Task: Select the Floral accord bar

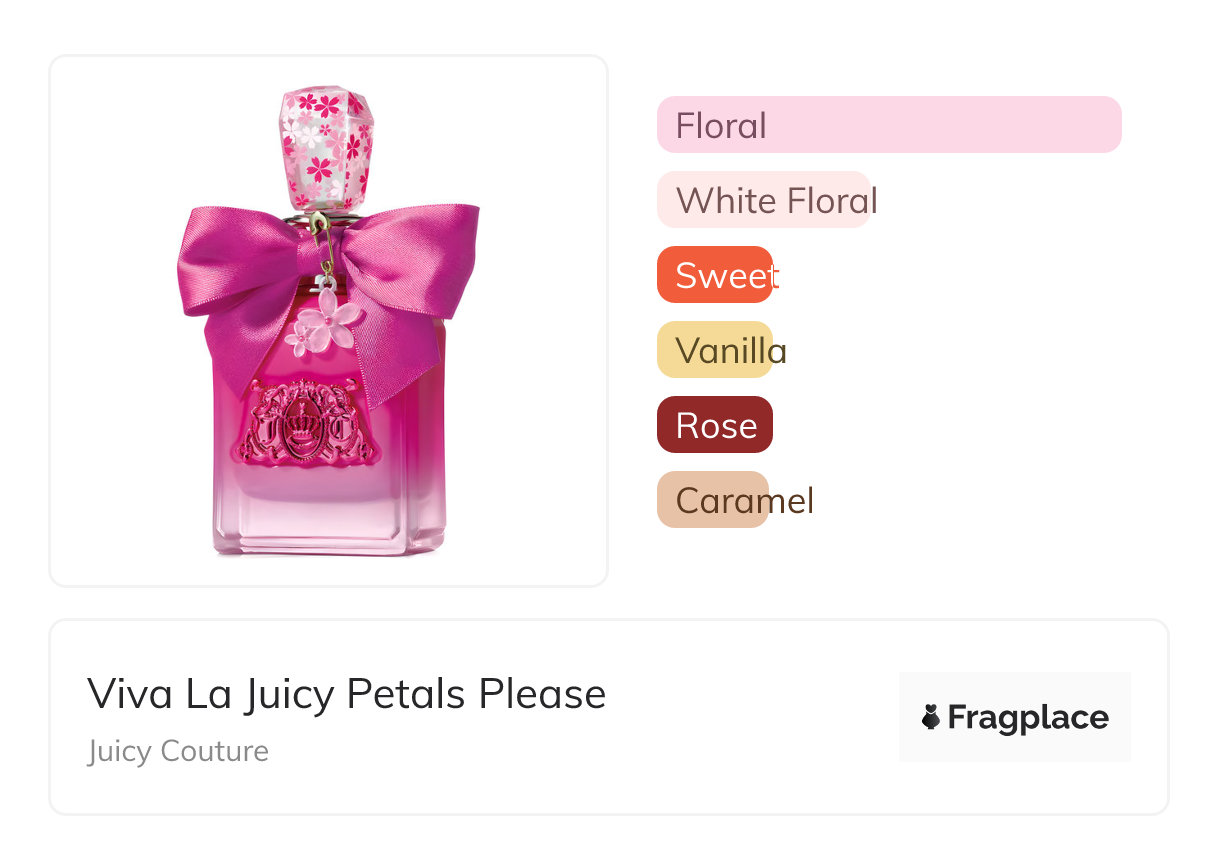Action: [888, 125]
